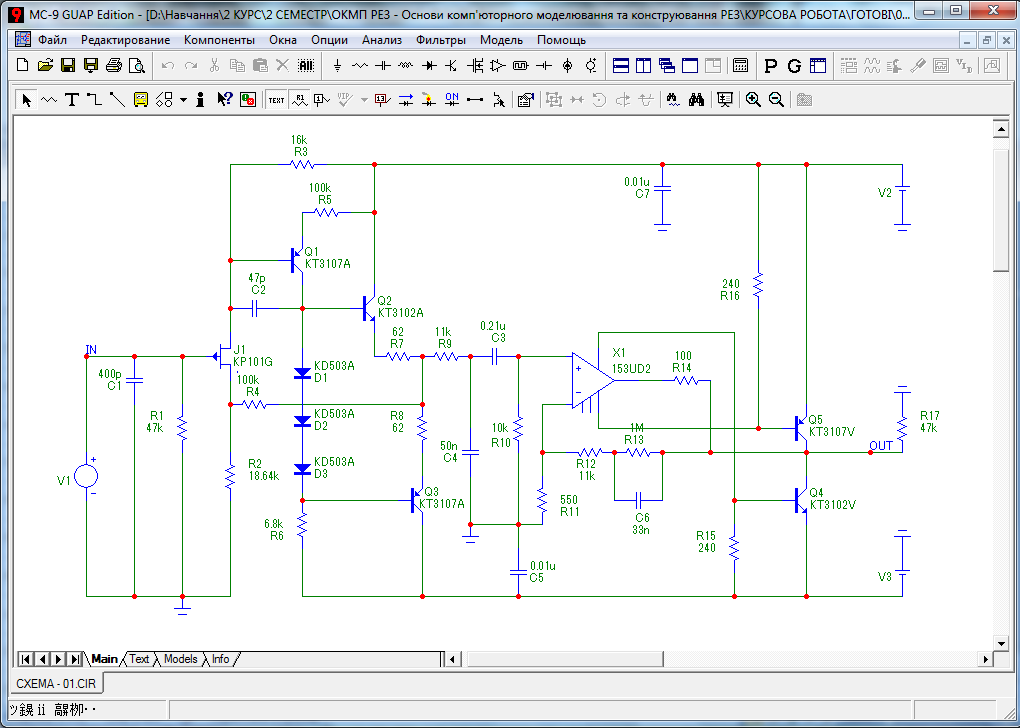Select voltage source V1
This screenshot has width=1020, height=728.
86,476
